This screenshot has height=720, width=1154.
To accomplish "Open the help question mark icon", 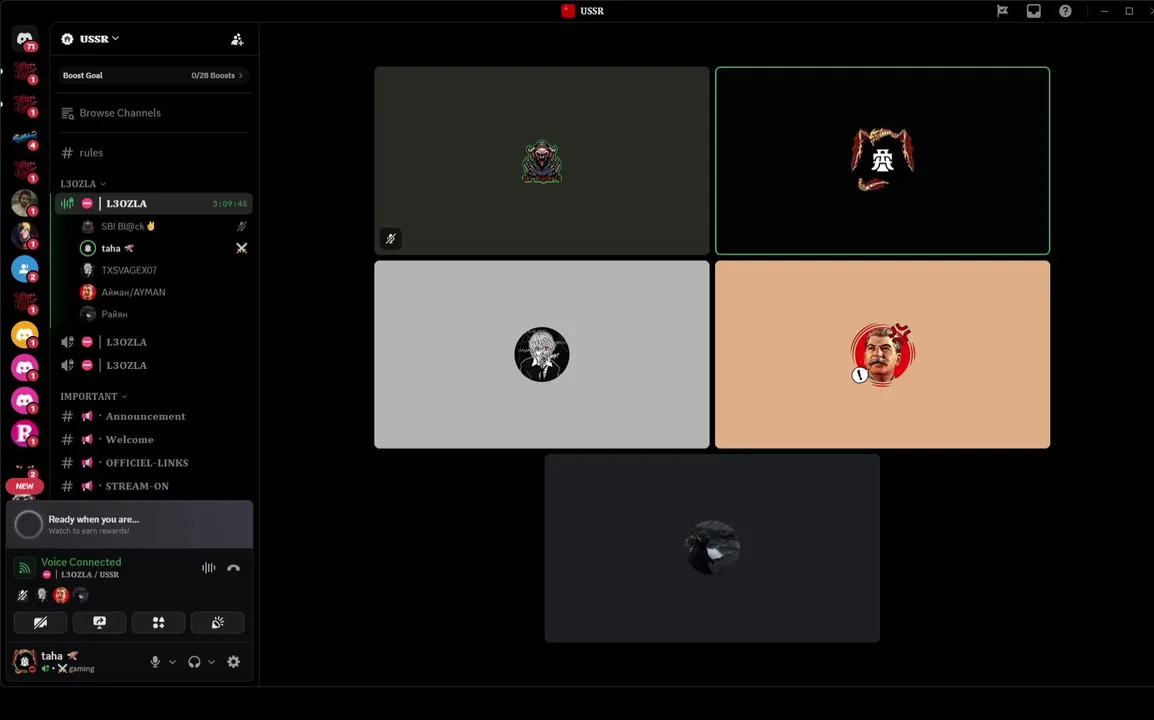I will tap(1065, 11).
